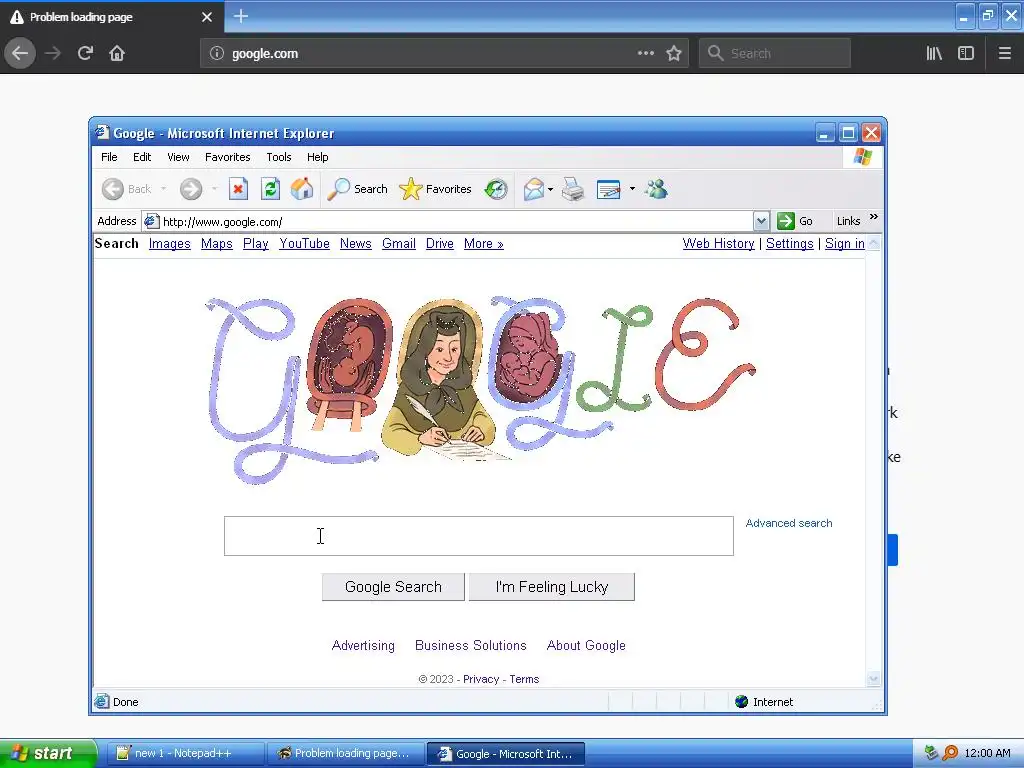1024x768 pixels.
Task: Click the magnifier tray icon near clock
Action: 950,753
